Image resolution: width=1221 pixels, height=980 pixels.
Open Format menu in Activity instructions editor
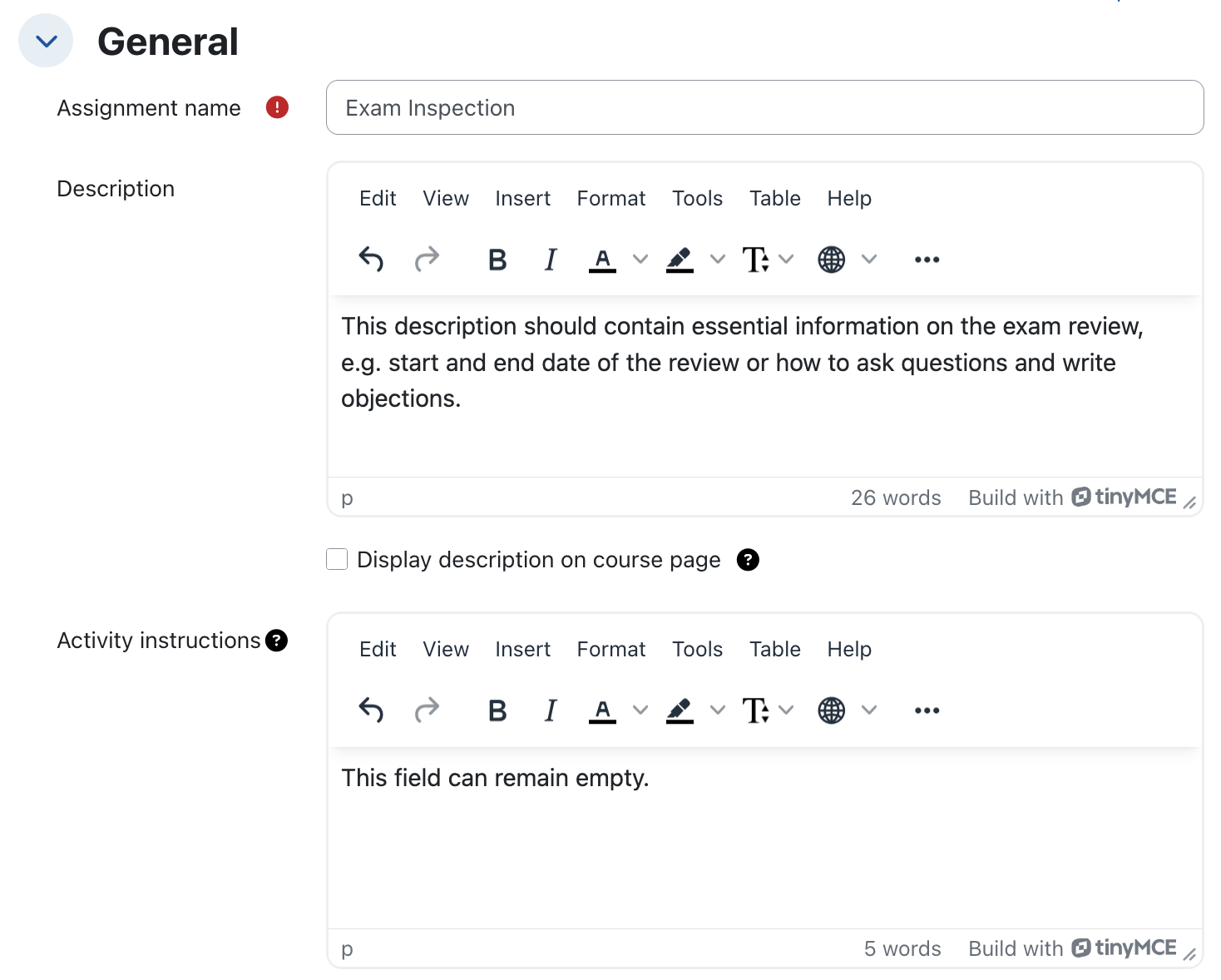pyautogui.click(x=611, y=649)
